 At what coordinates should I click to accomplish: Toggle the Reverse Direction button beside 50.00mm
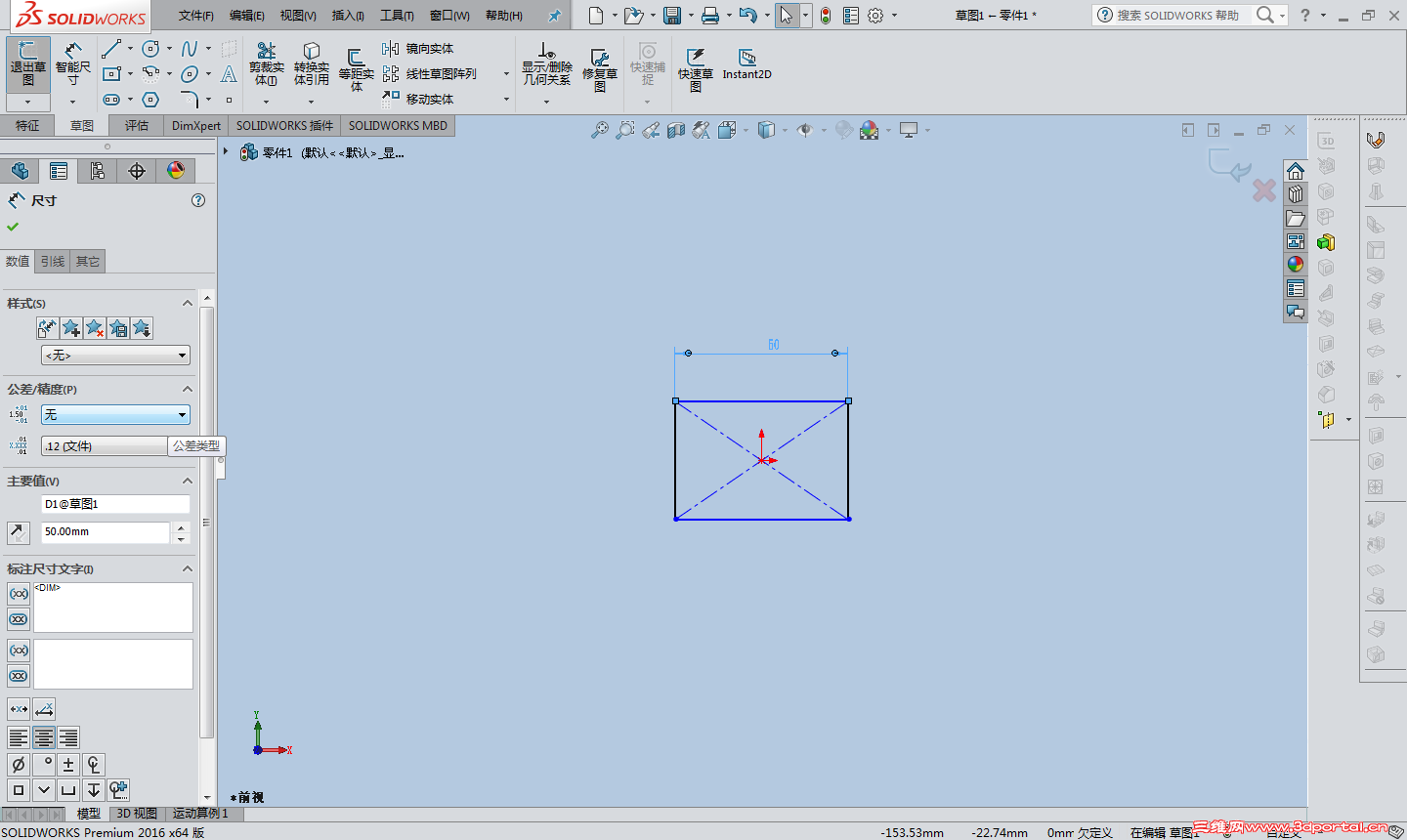click(x=19, y=532)
